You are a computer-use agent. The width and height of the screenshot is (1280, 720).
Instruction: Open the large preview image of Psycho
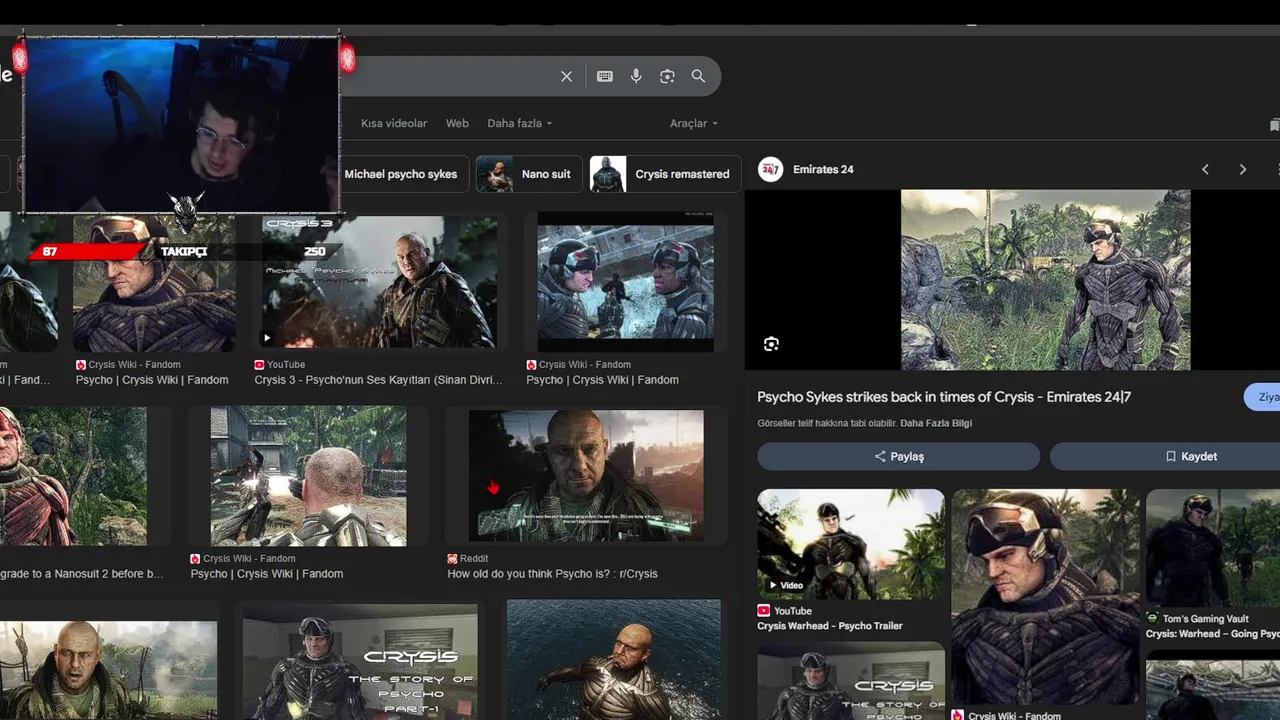click(x=1045, y=280)
